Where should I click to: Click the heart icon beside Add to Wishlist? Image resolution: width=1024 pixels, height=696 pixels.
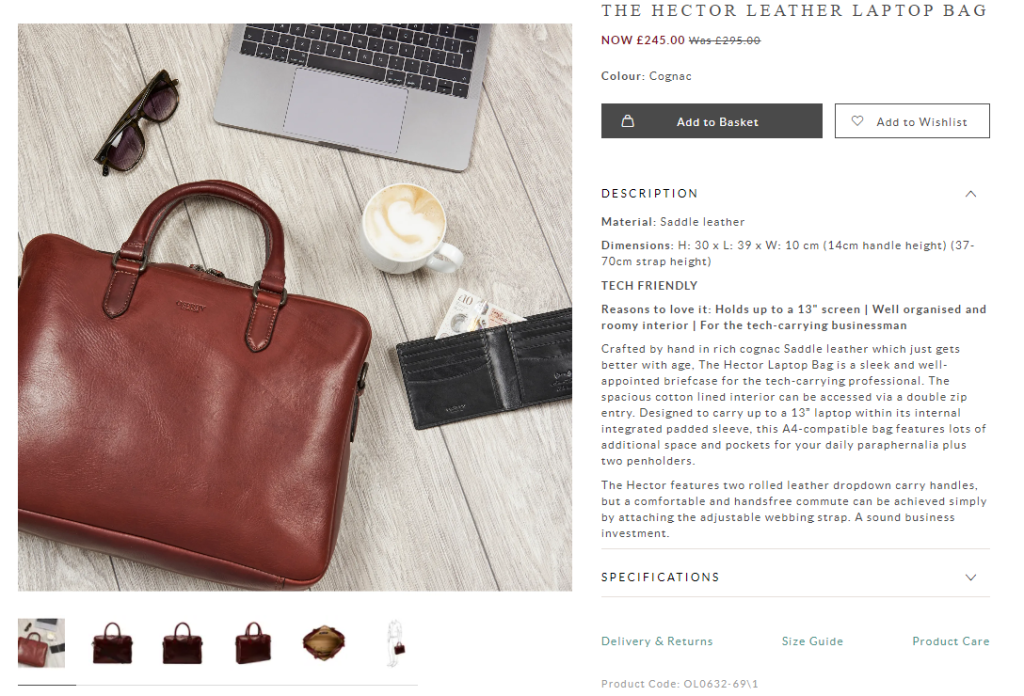pyautogui.click(x=857, y=121)
